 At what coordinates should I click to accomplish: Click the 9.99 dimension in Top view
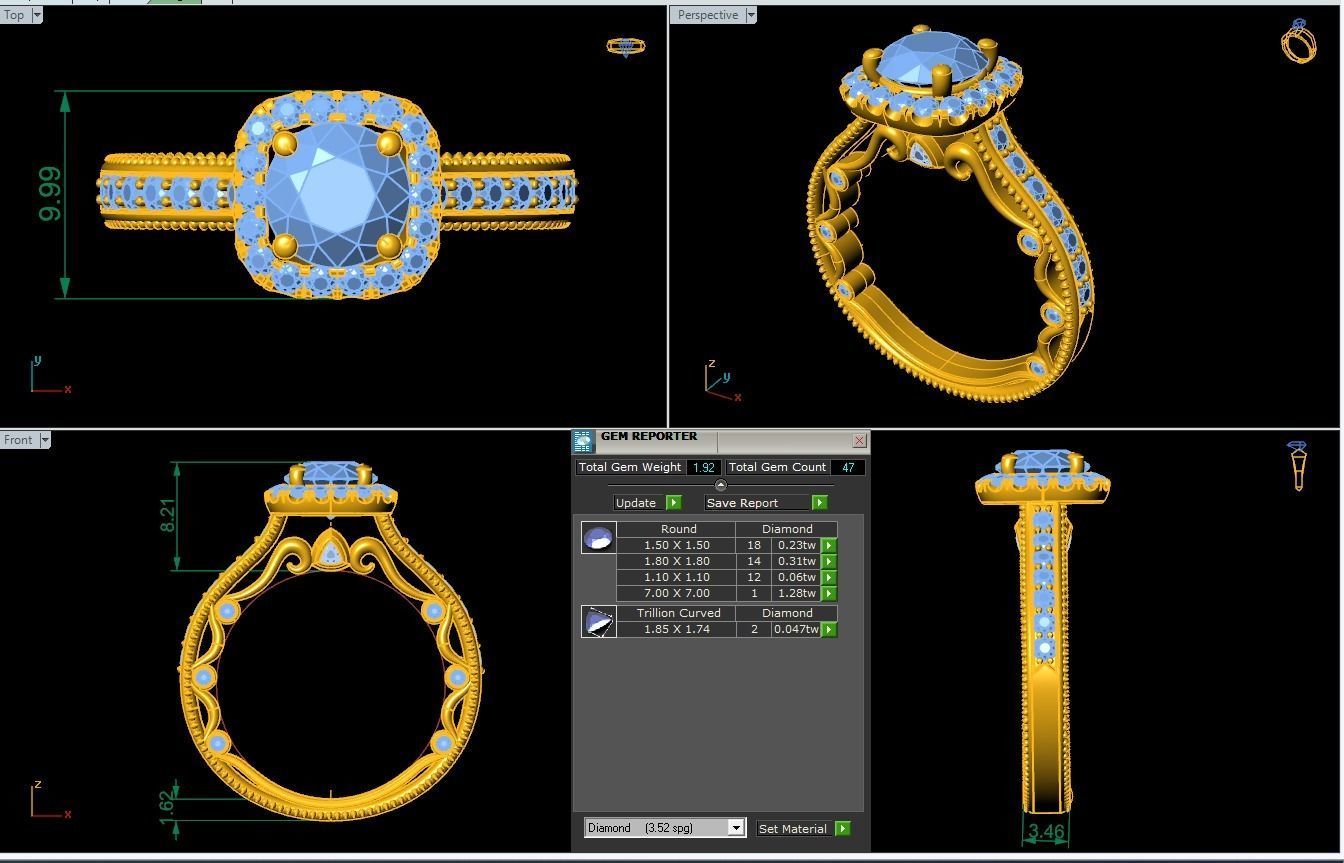coord(49,194)
